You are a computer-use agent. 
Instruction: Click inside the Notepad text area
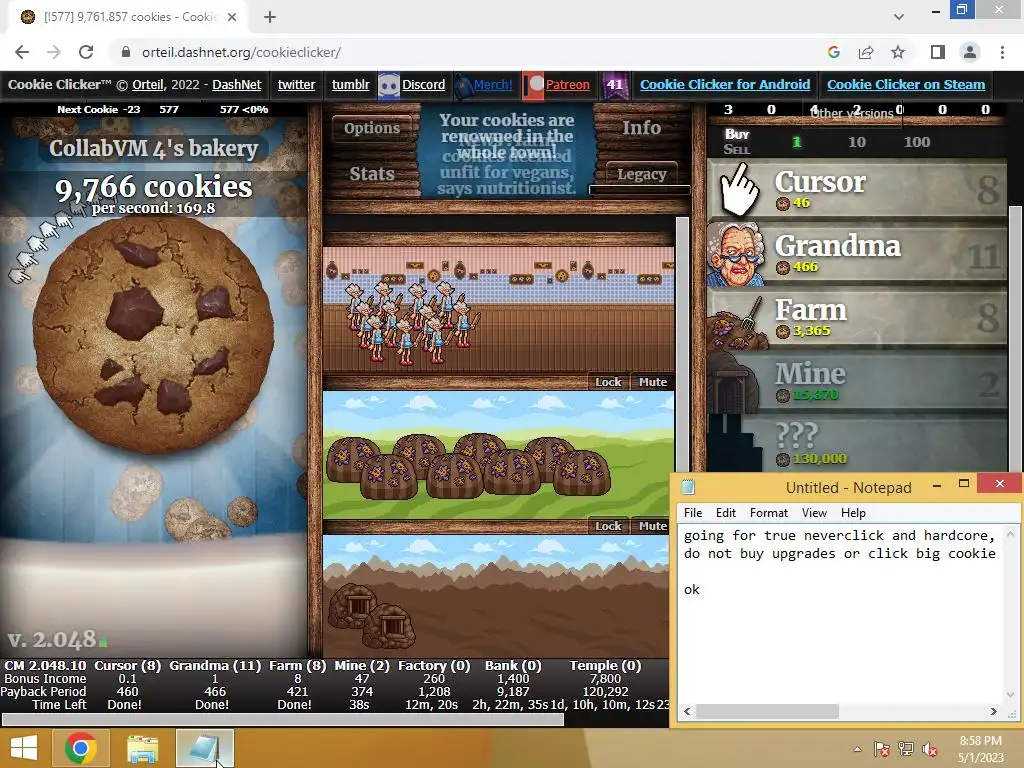[x=840, y=614]
